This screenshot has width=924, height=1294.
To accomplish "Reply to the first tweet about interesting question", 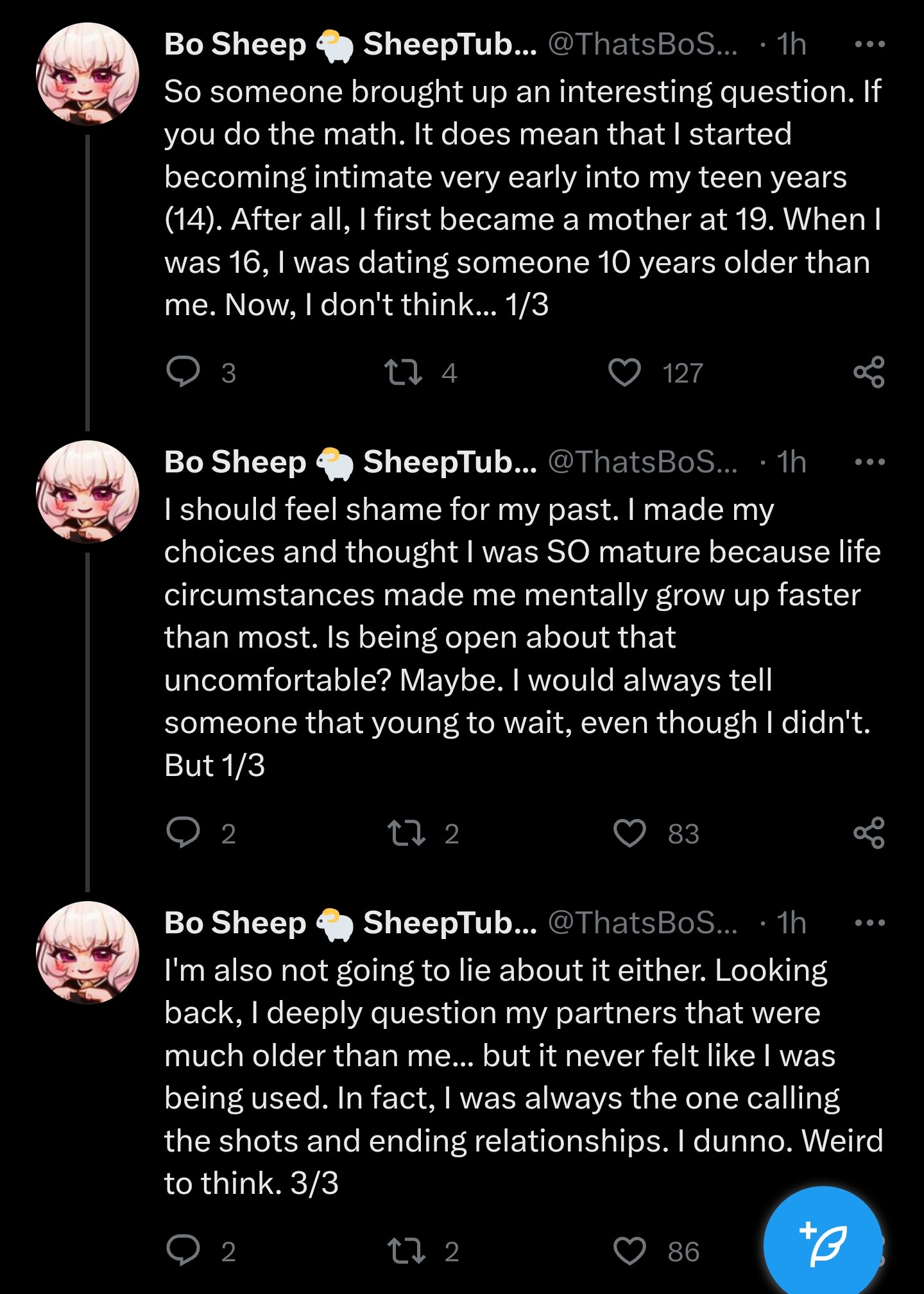I will coord(184,372).
